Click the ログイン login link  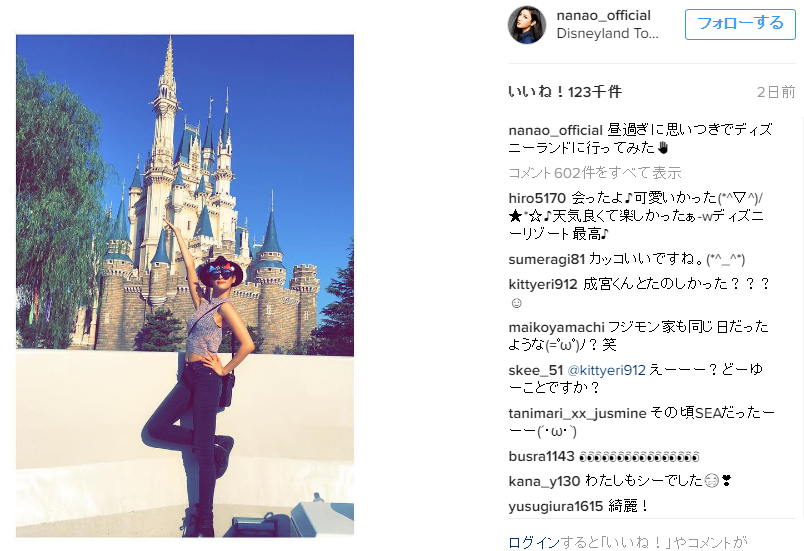(x=534, y=542)
